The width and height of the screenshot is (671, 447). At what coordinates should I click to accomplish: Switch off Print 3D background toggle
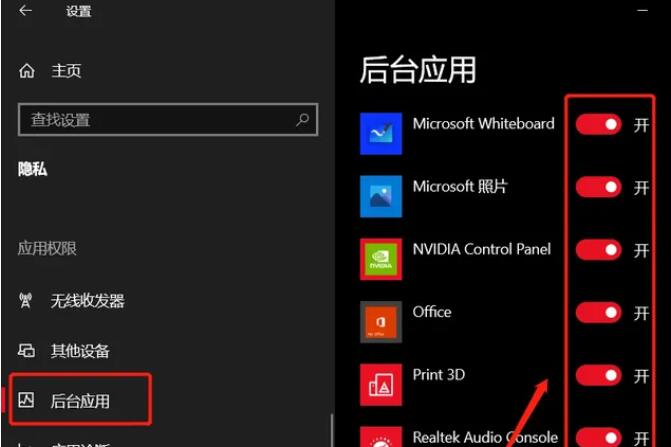tap(598, 375)
